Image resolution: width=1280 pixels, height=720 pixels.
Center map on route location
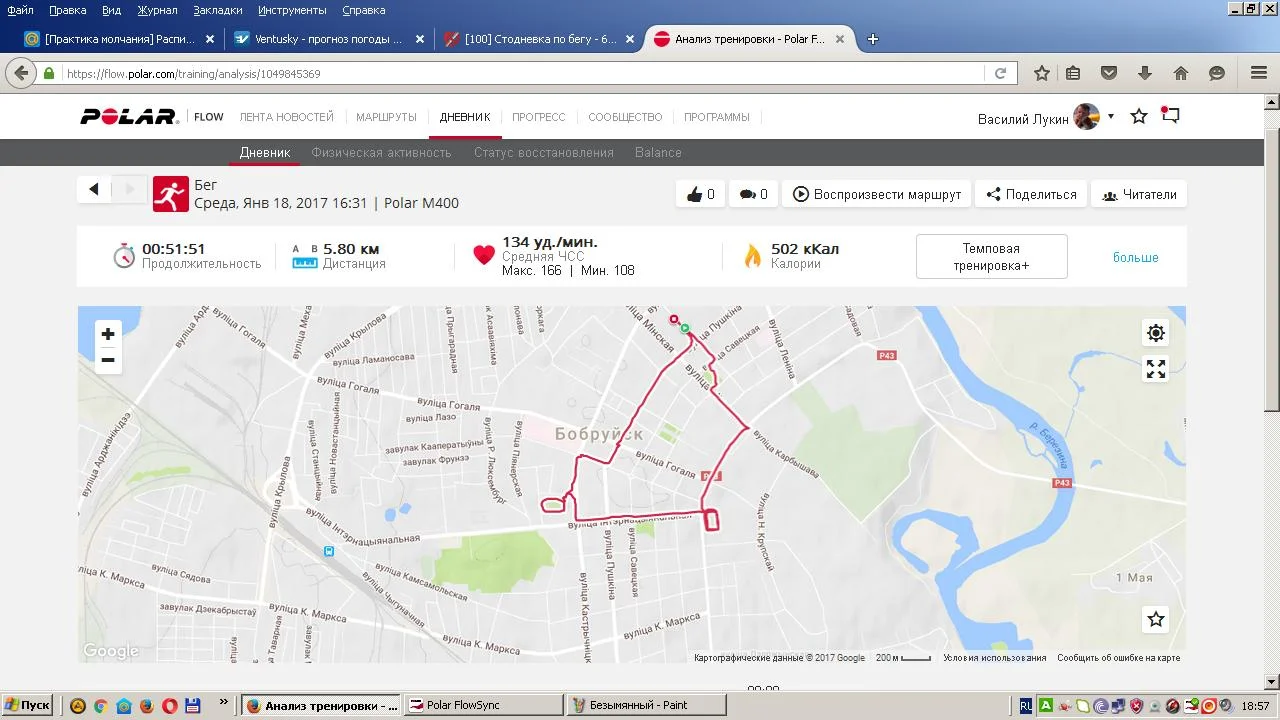pos(1156,333)
